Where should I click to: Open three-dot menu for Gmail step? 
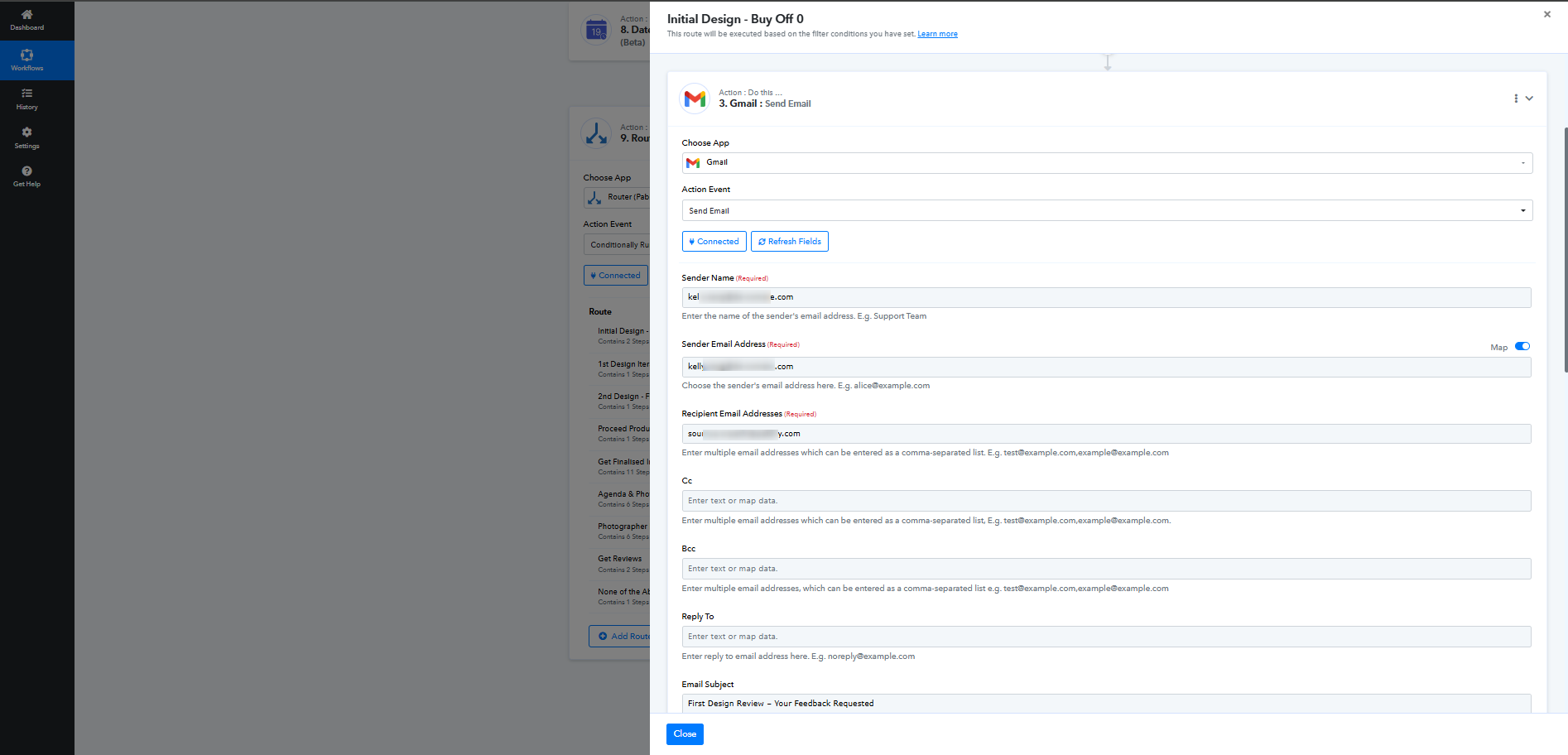point(1516,99)
